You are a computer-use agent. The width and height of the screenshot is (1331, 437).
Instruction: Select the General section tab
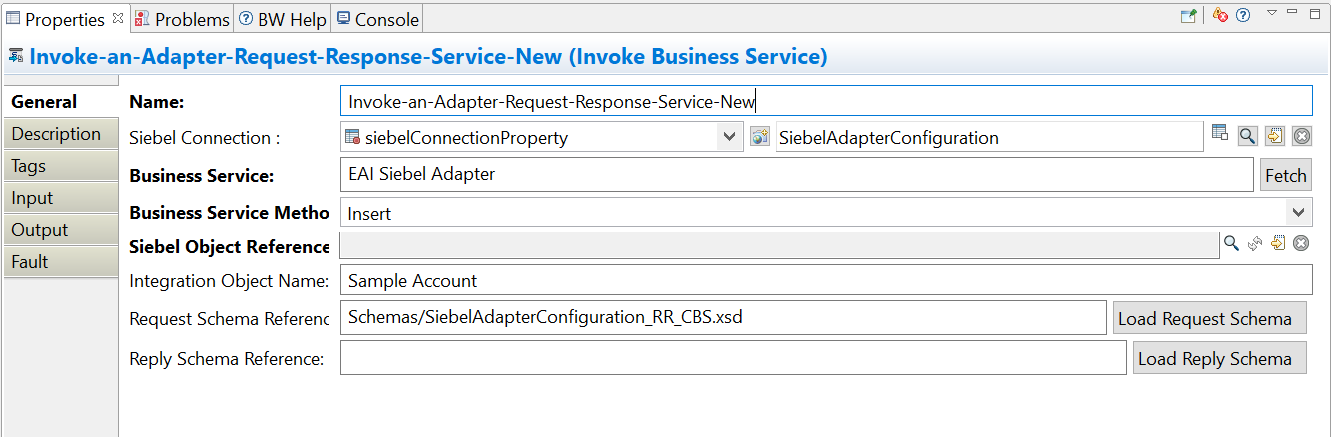click(60, 102)
